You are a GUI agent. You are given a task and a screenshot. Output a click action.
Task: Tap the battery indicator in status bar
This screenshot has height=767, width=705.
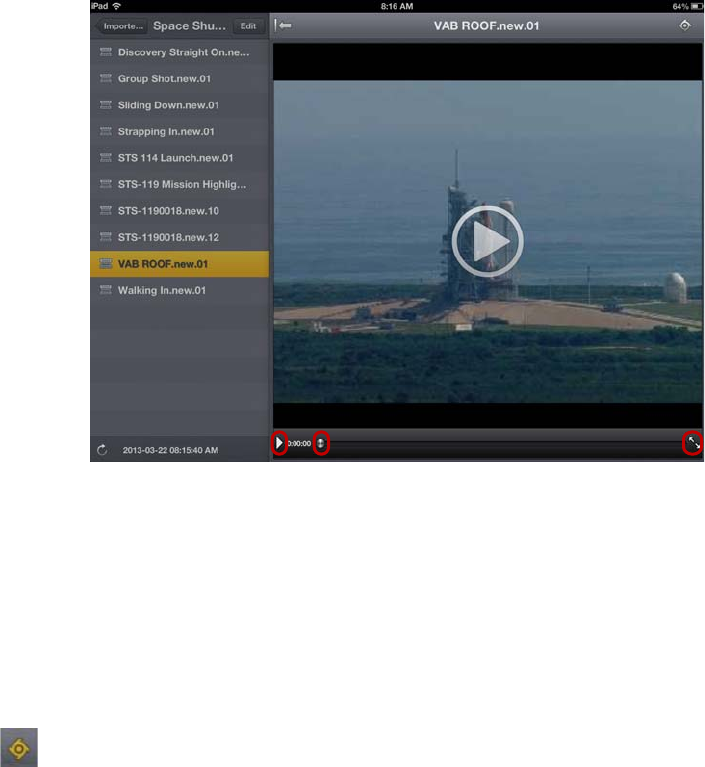(x=696, y=6)
